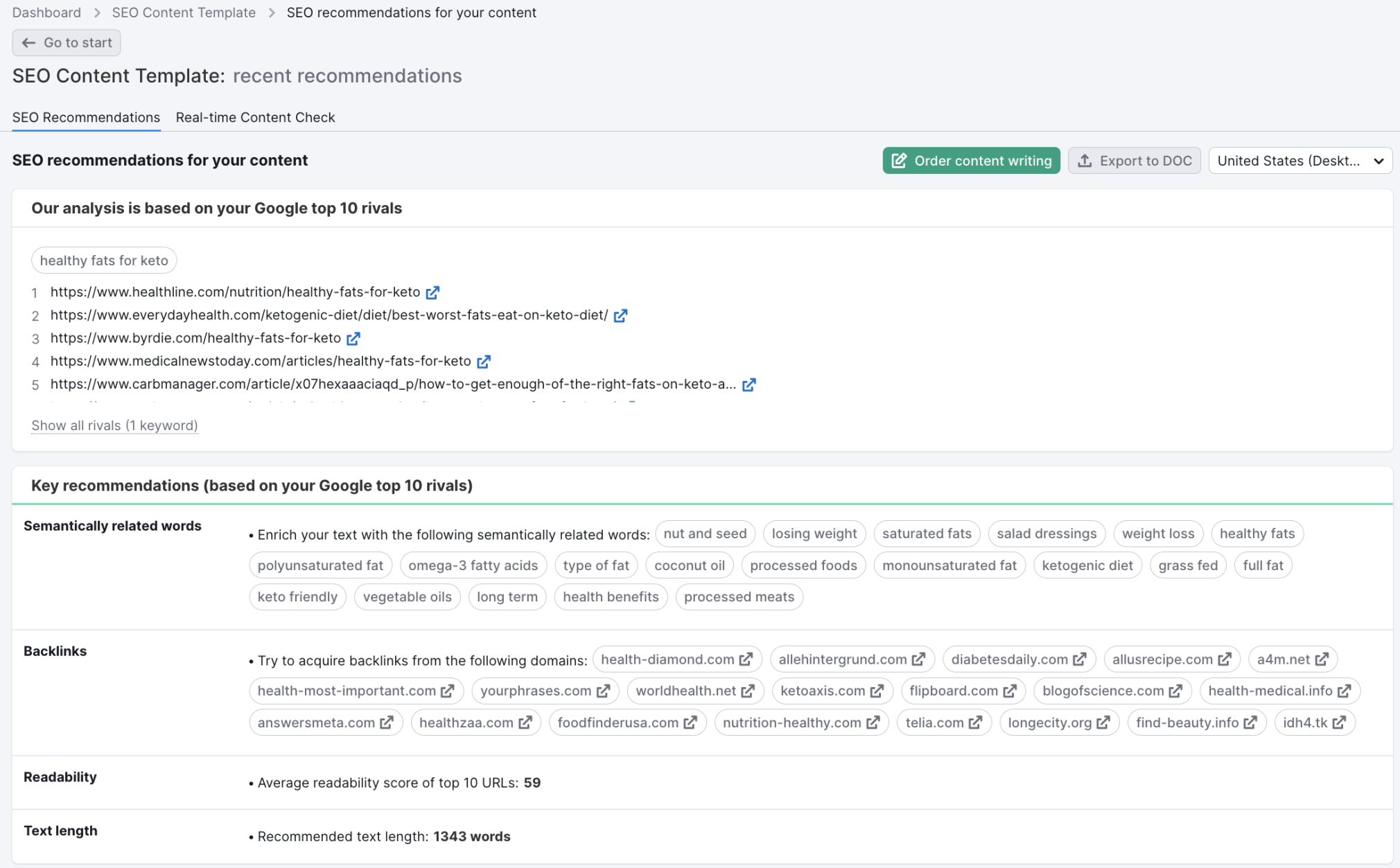Viewport: 1400px width, 868px height.
Task: Select the healthy fats for keto keyword chip
Action: [103, 260]
